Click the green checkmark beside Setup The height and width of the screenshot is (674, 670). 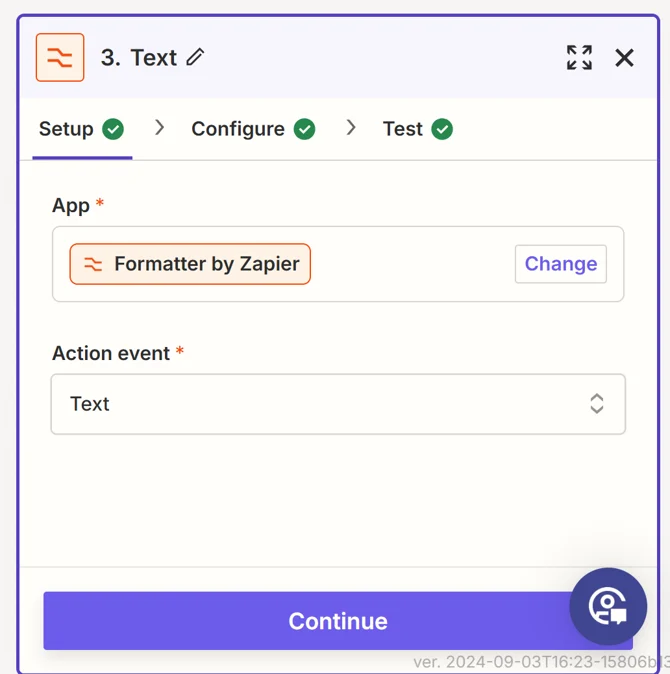pos(113,129)
